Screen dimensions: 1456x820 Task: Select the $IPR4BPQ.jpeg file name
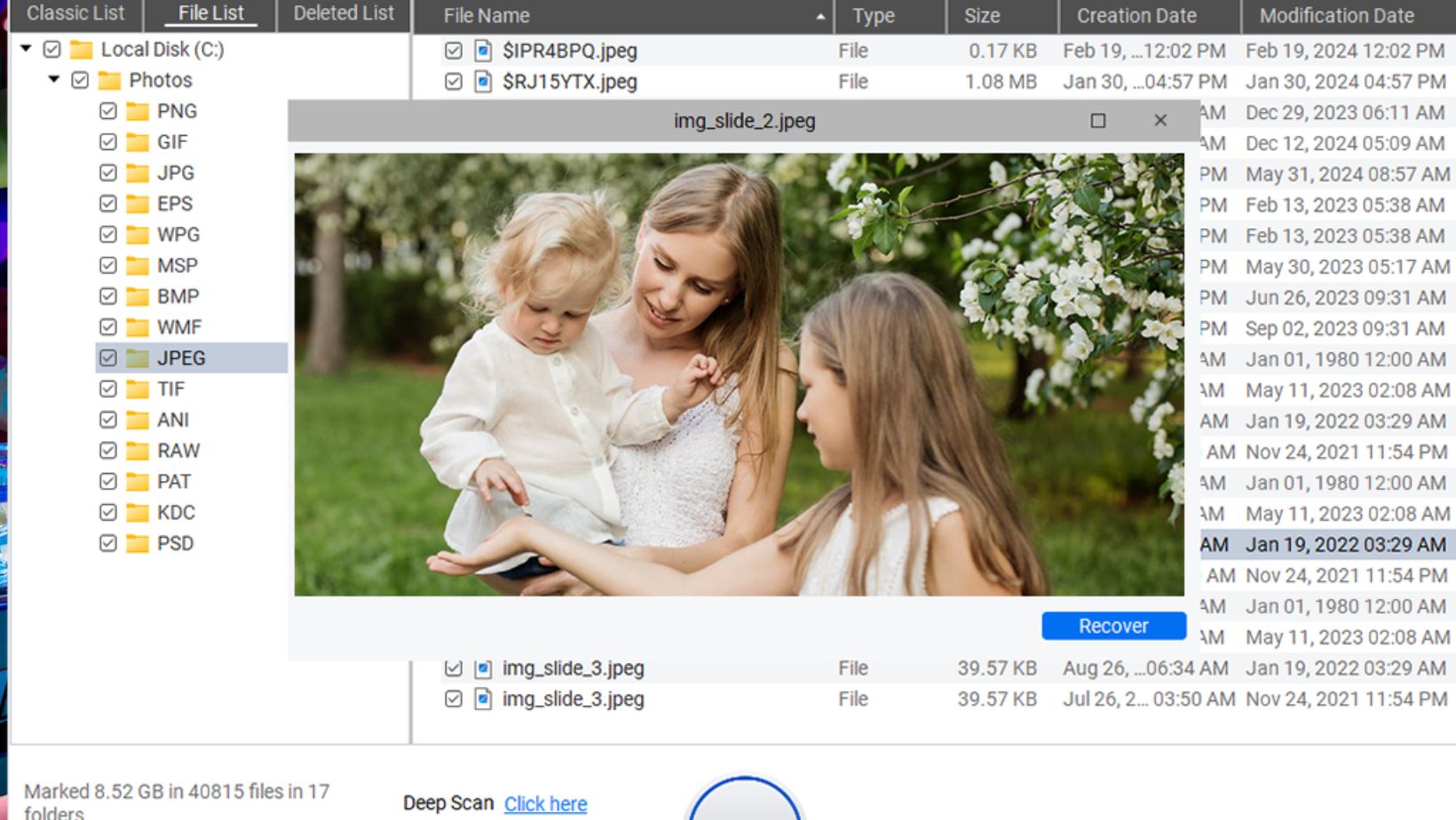(x=570, y=51)
